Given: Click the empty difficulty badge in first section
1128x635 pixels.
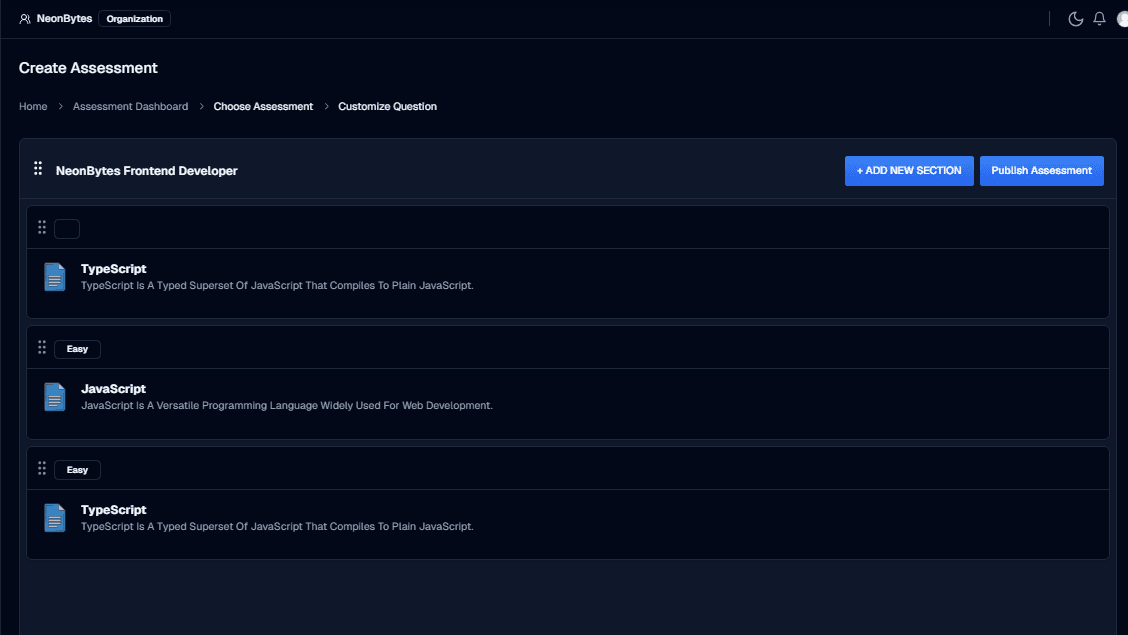Looking at the screenshot, I should tap(67, 229).
